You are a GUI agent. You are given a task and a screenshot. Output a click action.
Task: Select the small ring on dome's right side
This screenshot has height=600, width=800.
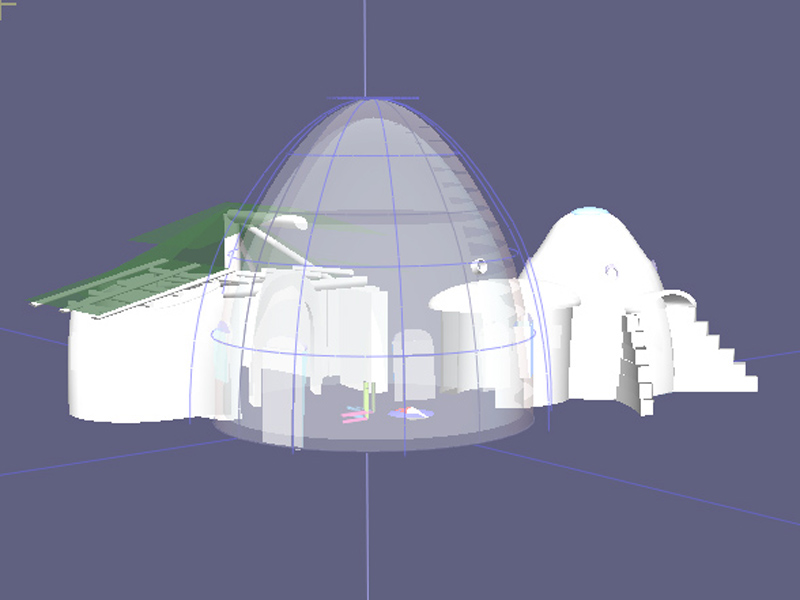click(x=480, y=265)
